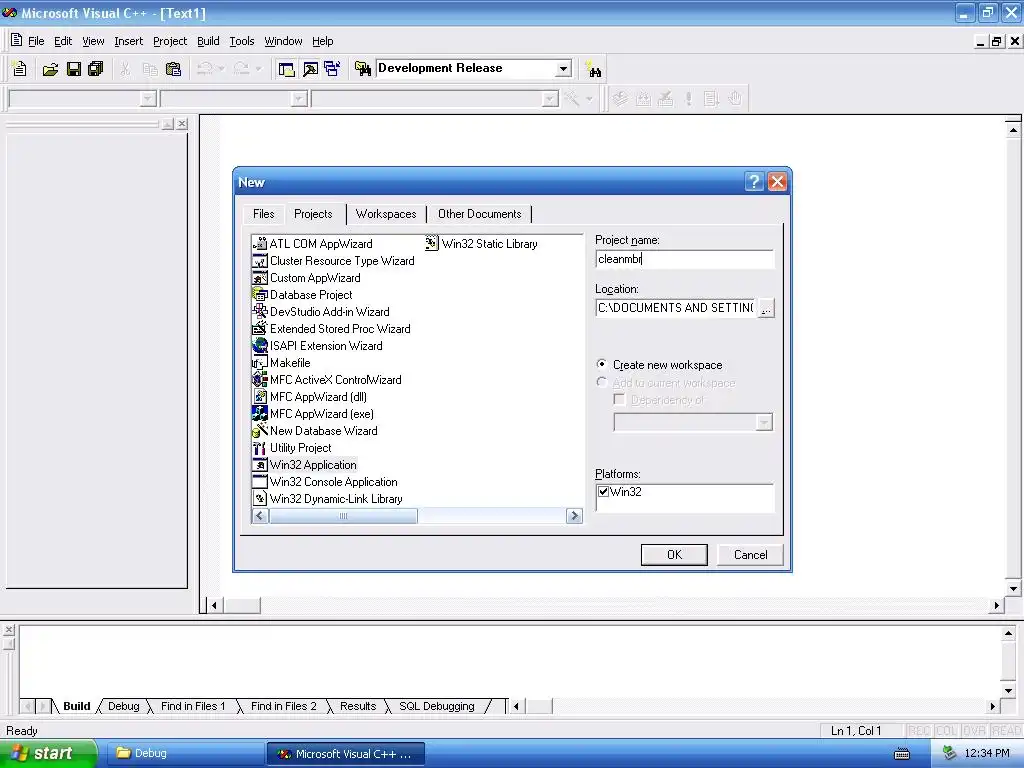Viewport: 1024px width, 768px height.
Task: Switch to SQL Debugging output tab
Action: pos(436,706)
